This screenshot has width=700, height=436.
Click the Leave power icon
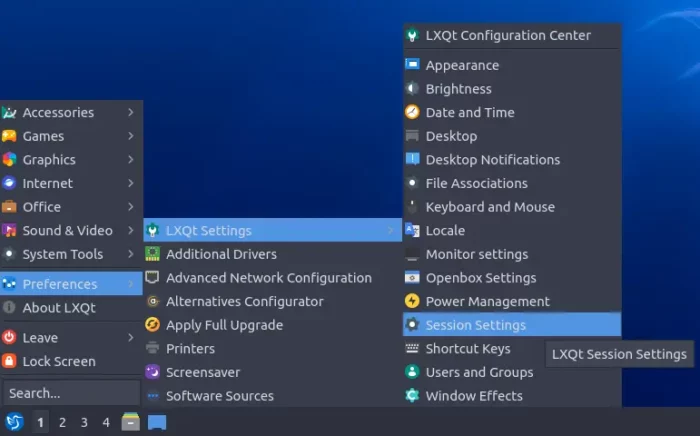(x=9, y=337)
